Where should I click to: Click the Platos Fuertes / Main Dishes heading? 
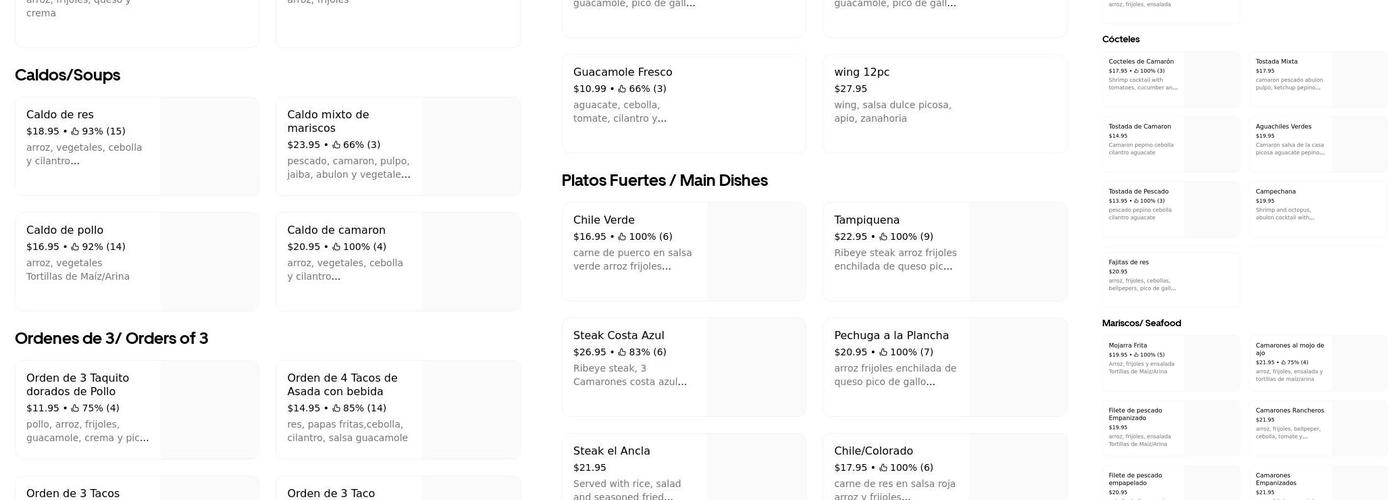[x=664, y=180]
